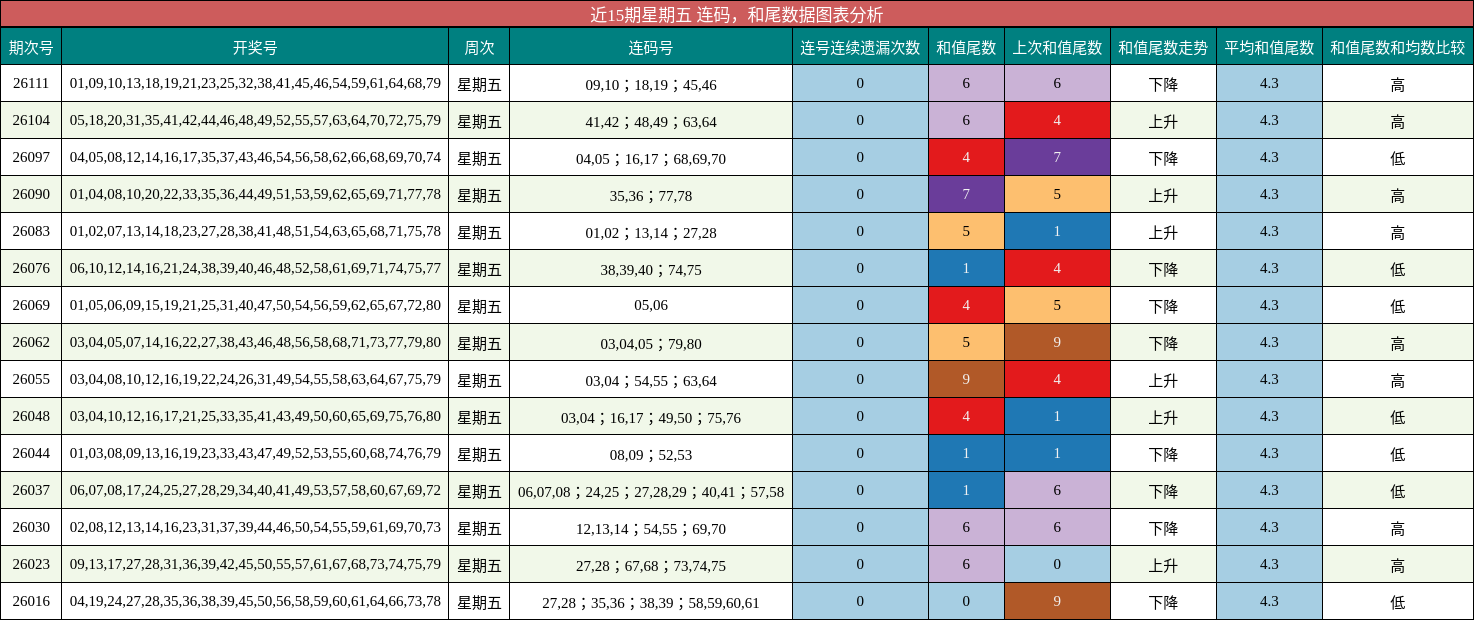Select period number 26076
Image resolution: width=1474 pixels, height=620 pixels.
31,269
